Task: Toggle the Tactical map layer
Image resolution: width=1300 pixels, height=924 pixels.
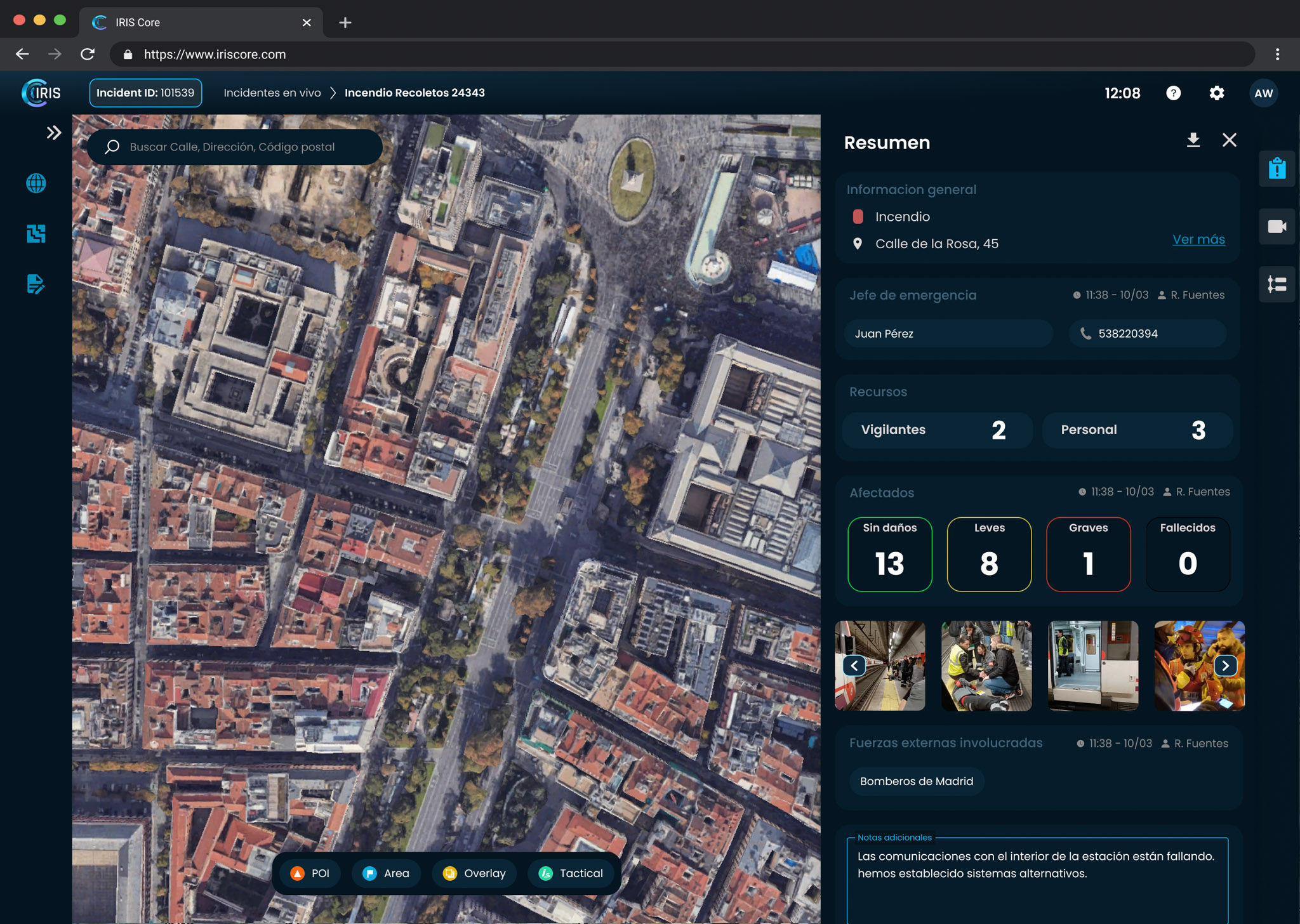Action: [570, 873]
